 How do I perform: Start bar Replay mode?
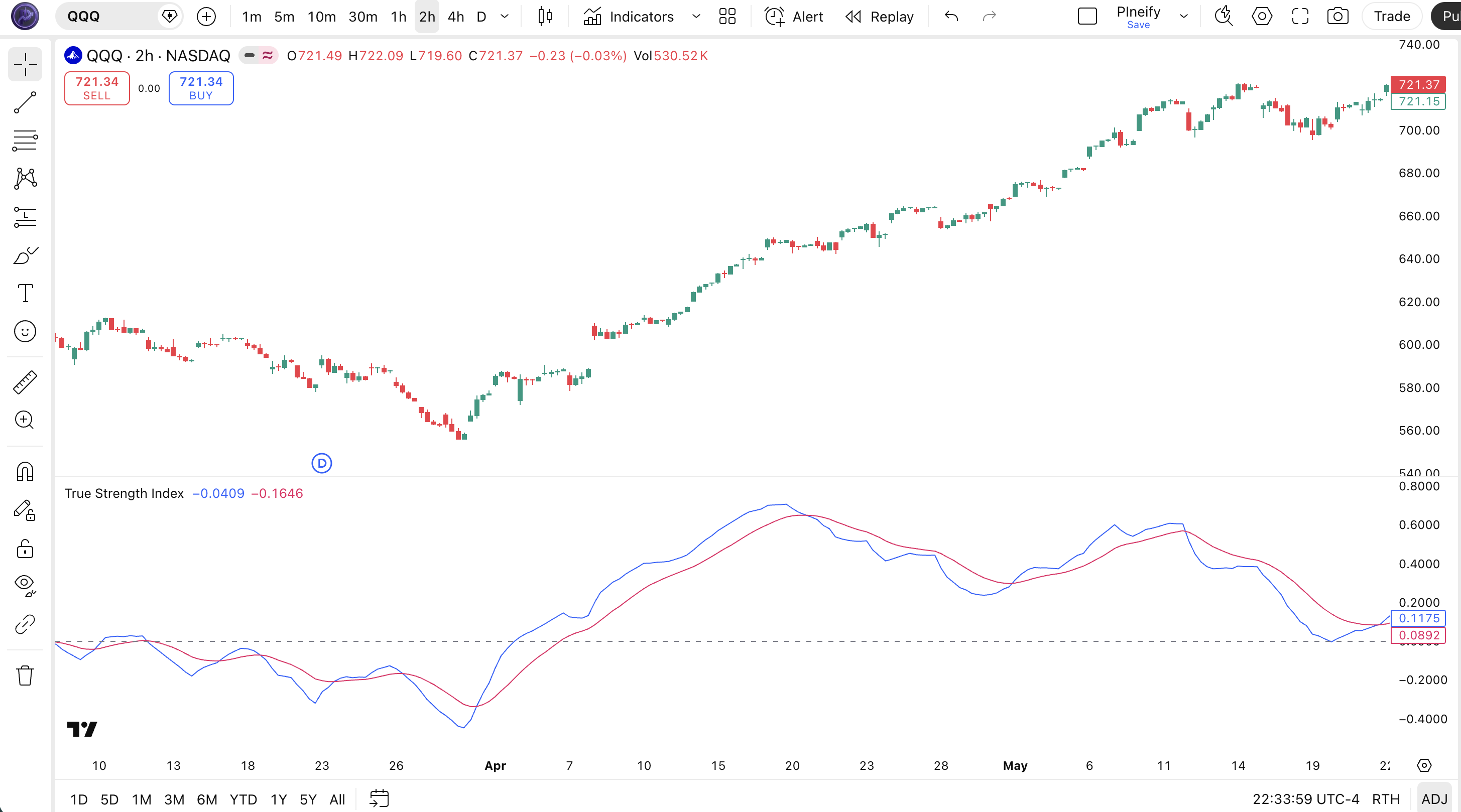(880, 17)
